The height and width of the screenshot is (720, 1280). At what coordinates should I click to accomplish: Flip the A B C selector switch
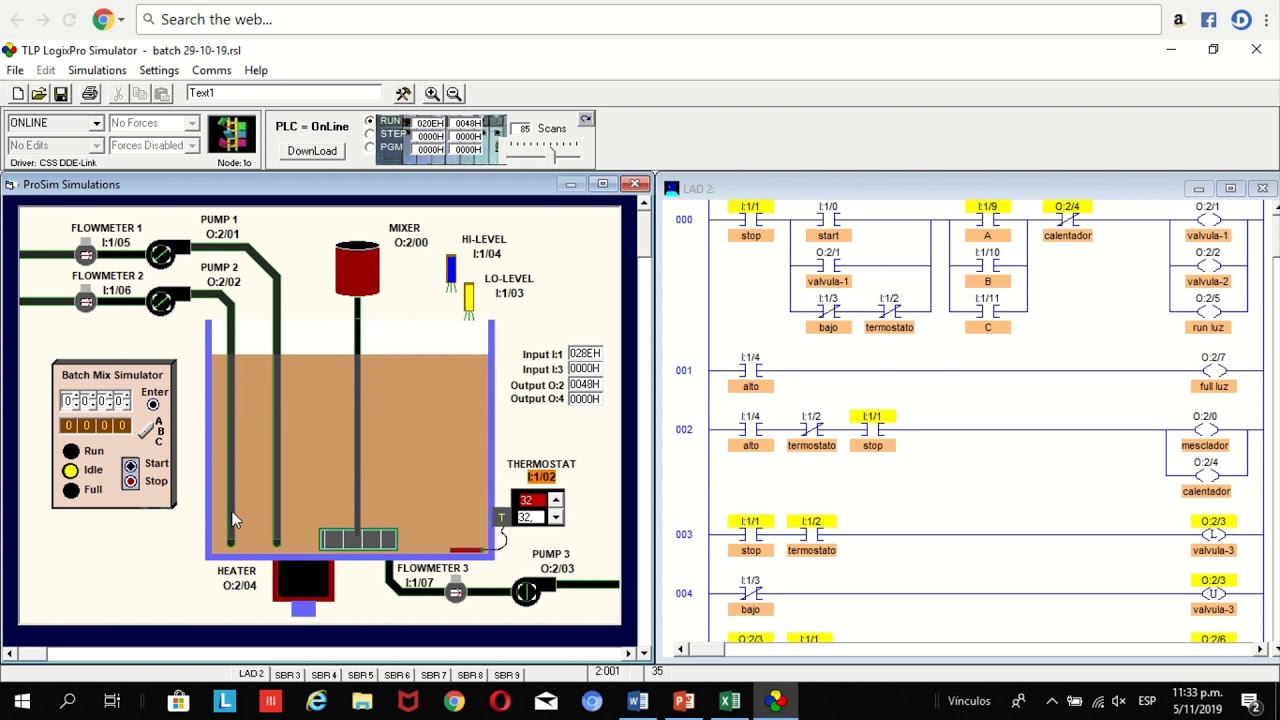click(147, 430)
